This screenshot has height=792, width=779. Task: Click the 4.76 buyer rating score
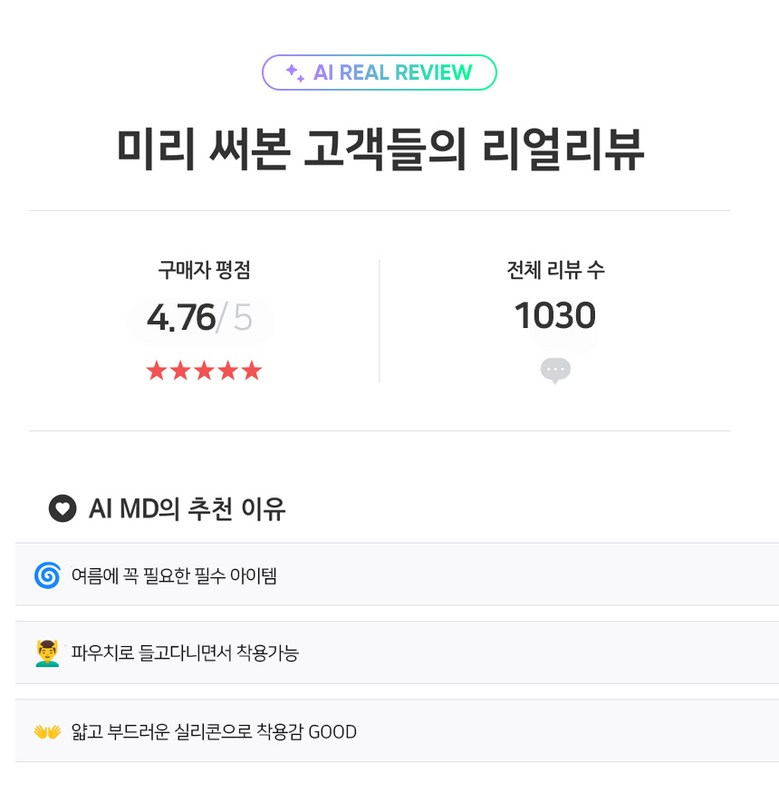pos(181,318)
